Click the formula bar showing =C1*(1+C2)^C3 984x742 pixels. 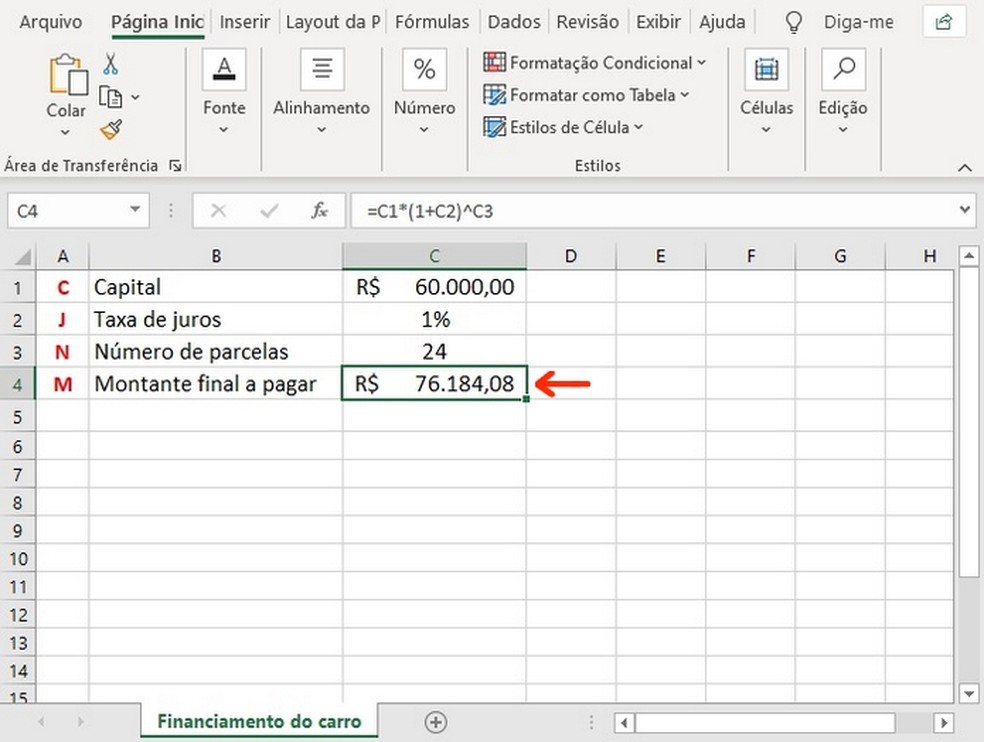[x=500, y=210]
